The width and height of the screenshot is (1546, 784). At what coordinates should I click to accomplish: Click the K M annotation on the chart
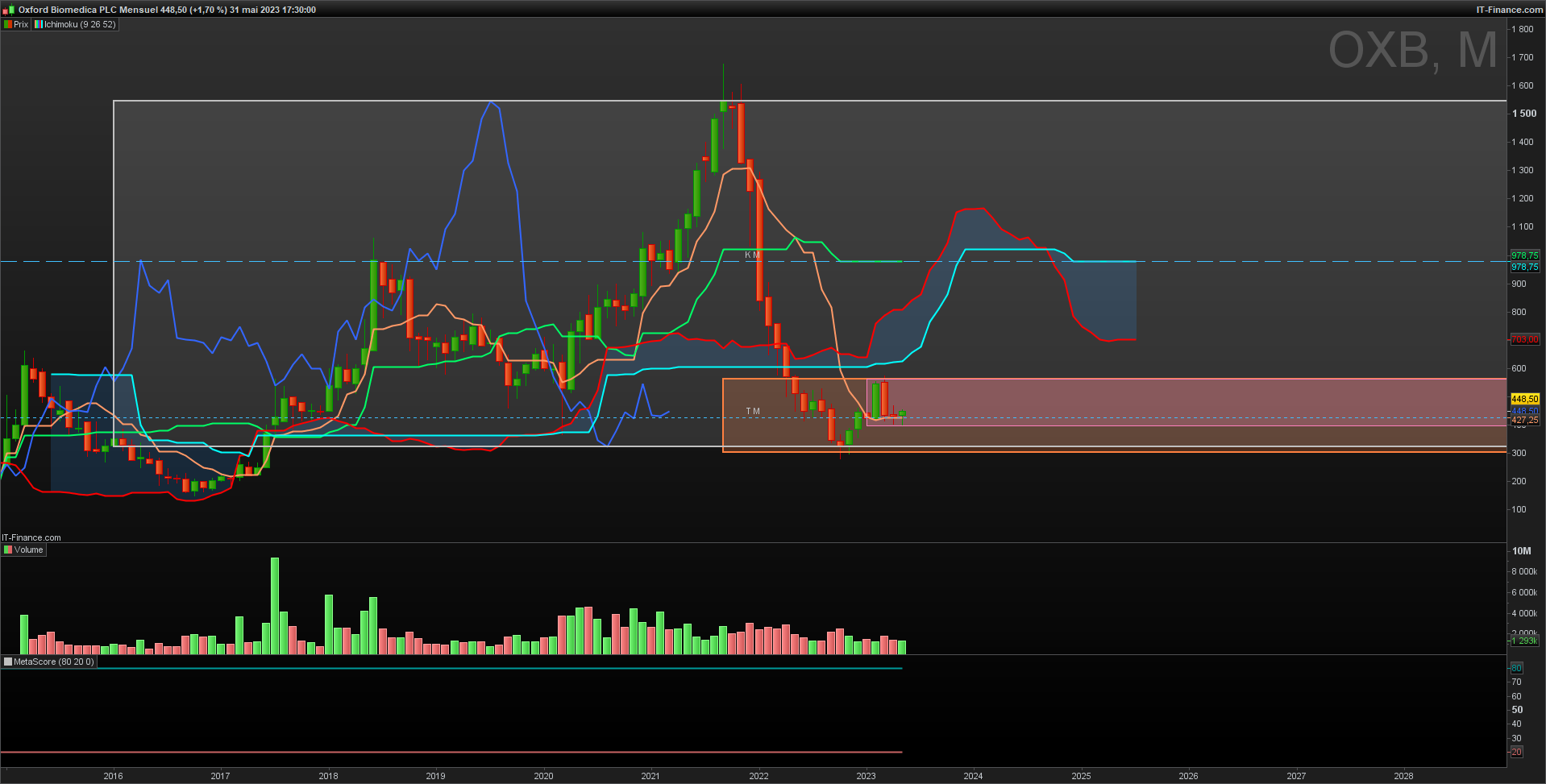coord(752,255)
